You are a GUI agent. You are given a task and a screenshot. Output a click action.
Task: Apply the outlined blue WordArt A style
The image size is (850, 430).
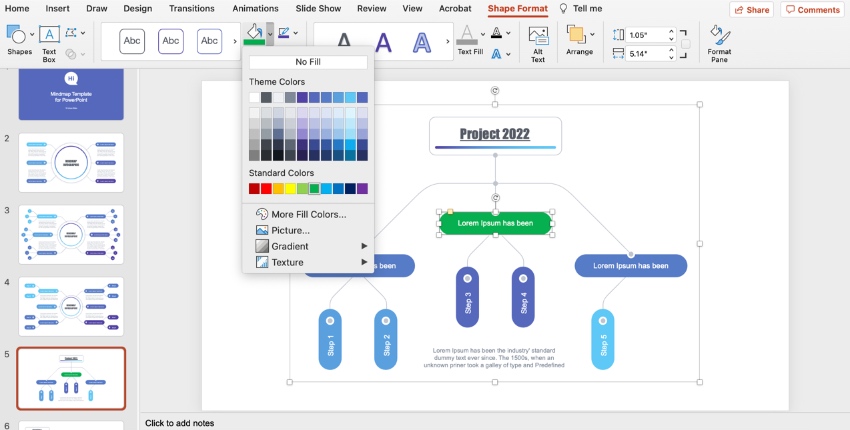[x=422, y=42]
